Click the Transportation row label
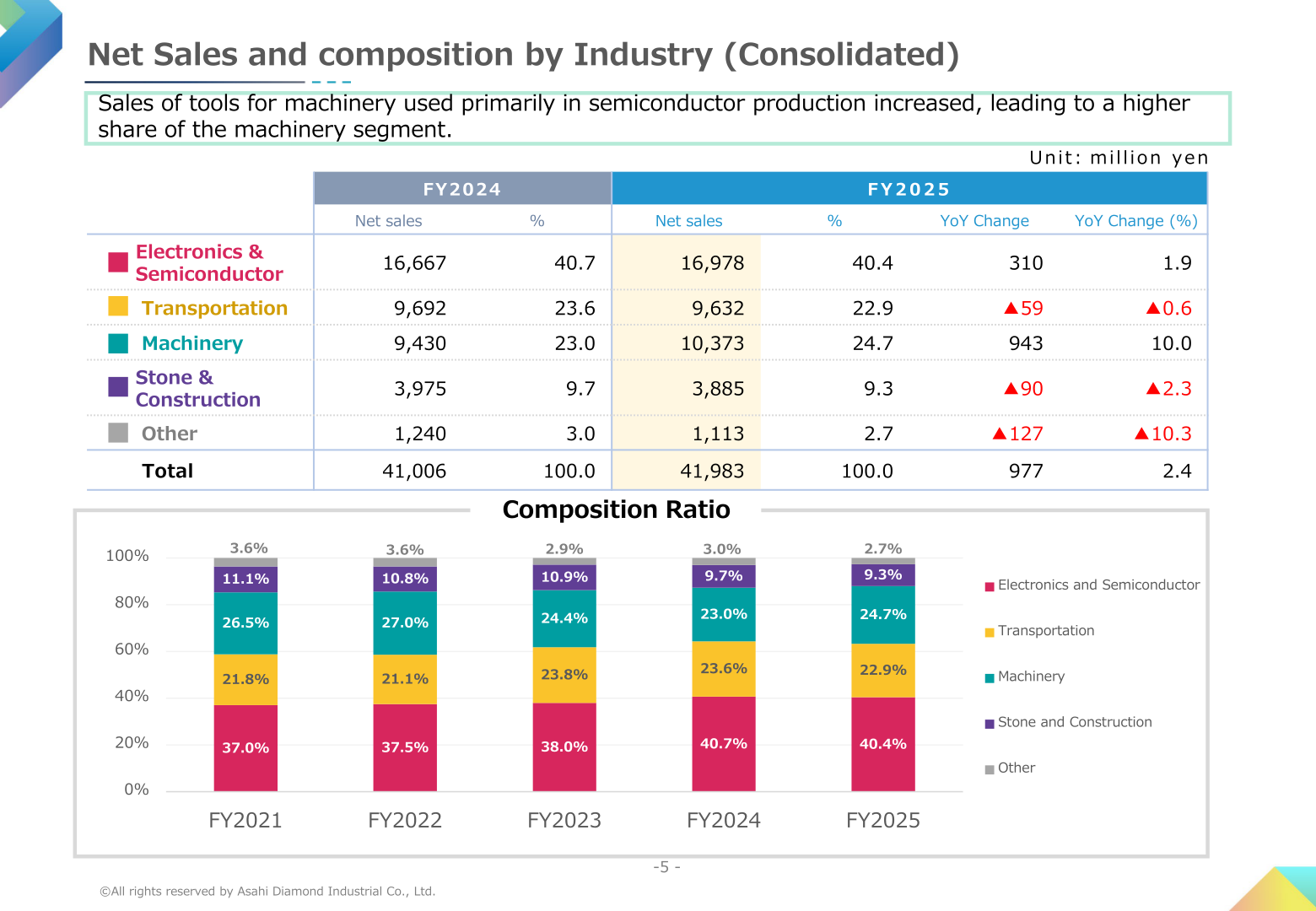This screenshot has height=911, width=1316. 214,308
